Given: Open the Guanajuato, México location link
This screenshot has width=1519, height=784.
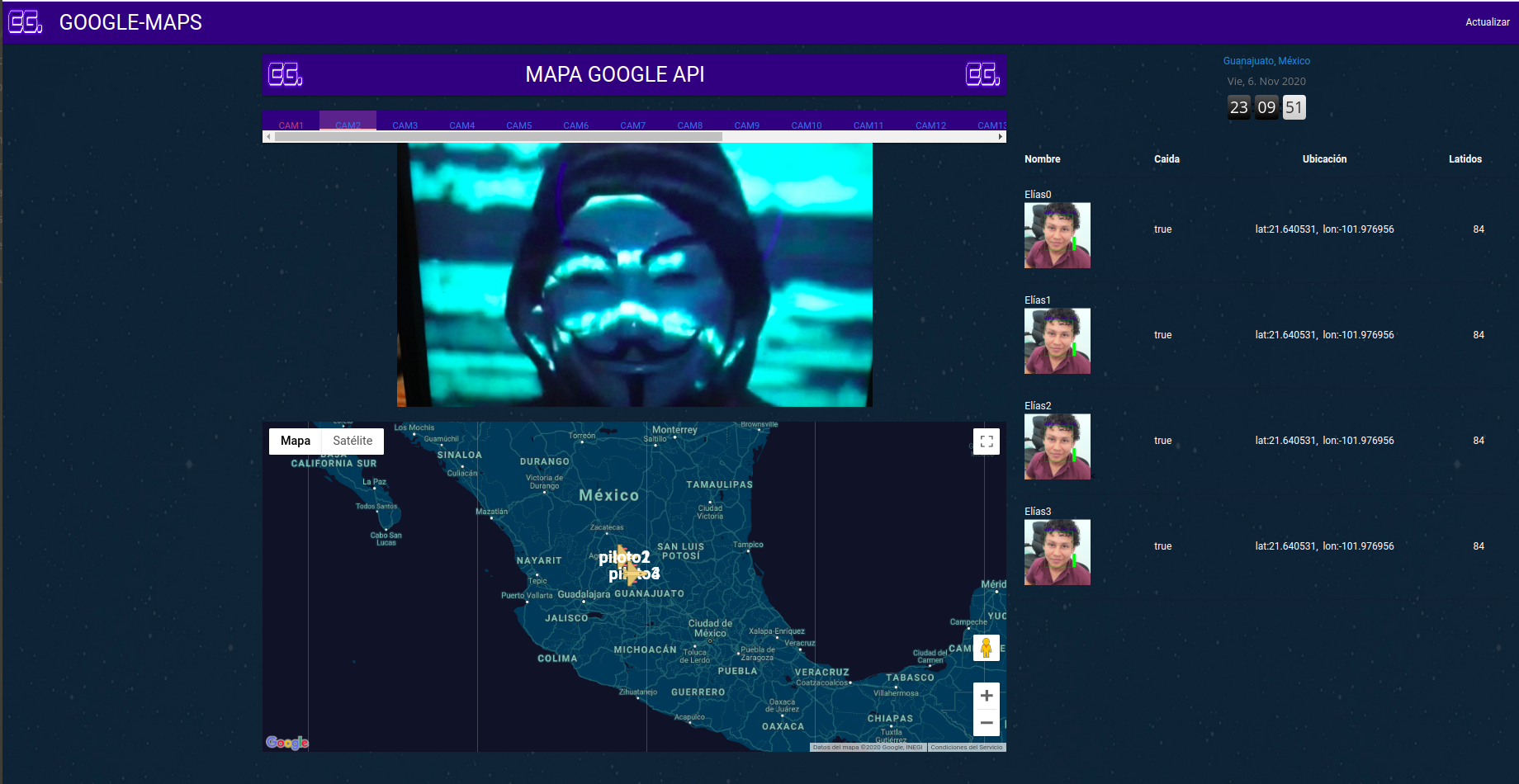Looking at the screenshot, I should coord(1266,61).
